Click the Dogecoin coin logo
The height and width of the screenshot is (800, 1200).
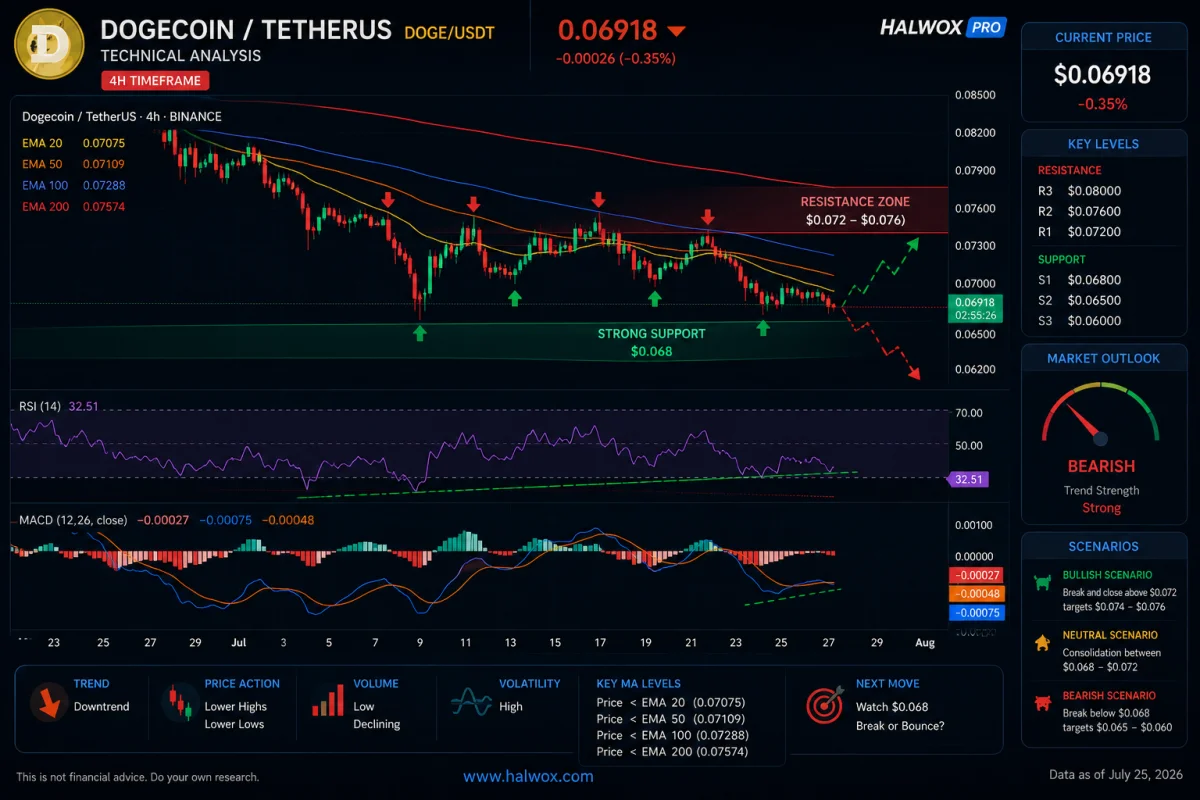pyautogui.click(x=47, y=45)
